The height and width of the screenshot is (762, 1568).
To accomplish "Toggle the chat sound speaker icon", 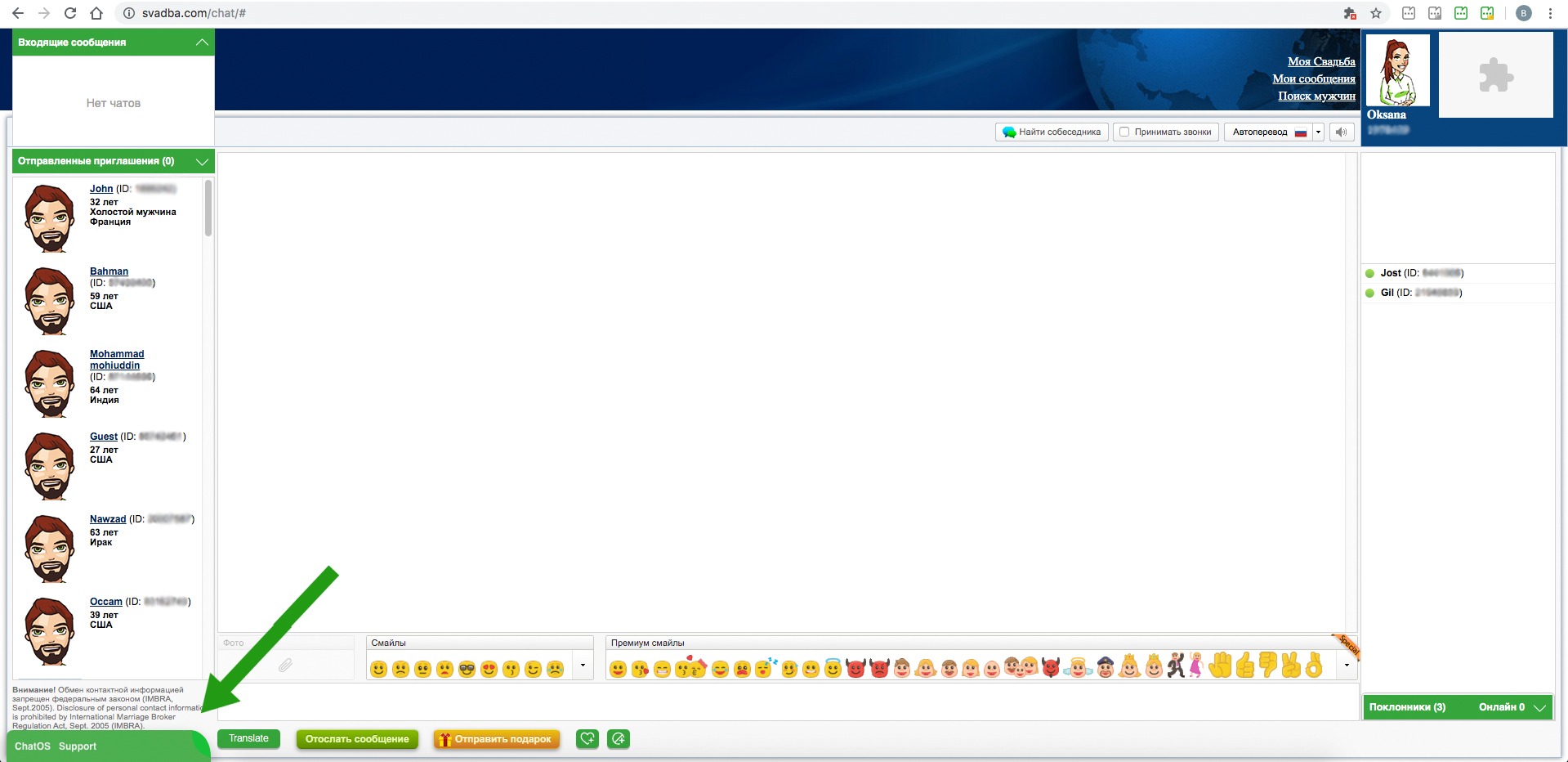I will [x=1341, y=132].
